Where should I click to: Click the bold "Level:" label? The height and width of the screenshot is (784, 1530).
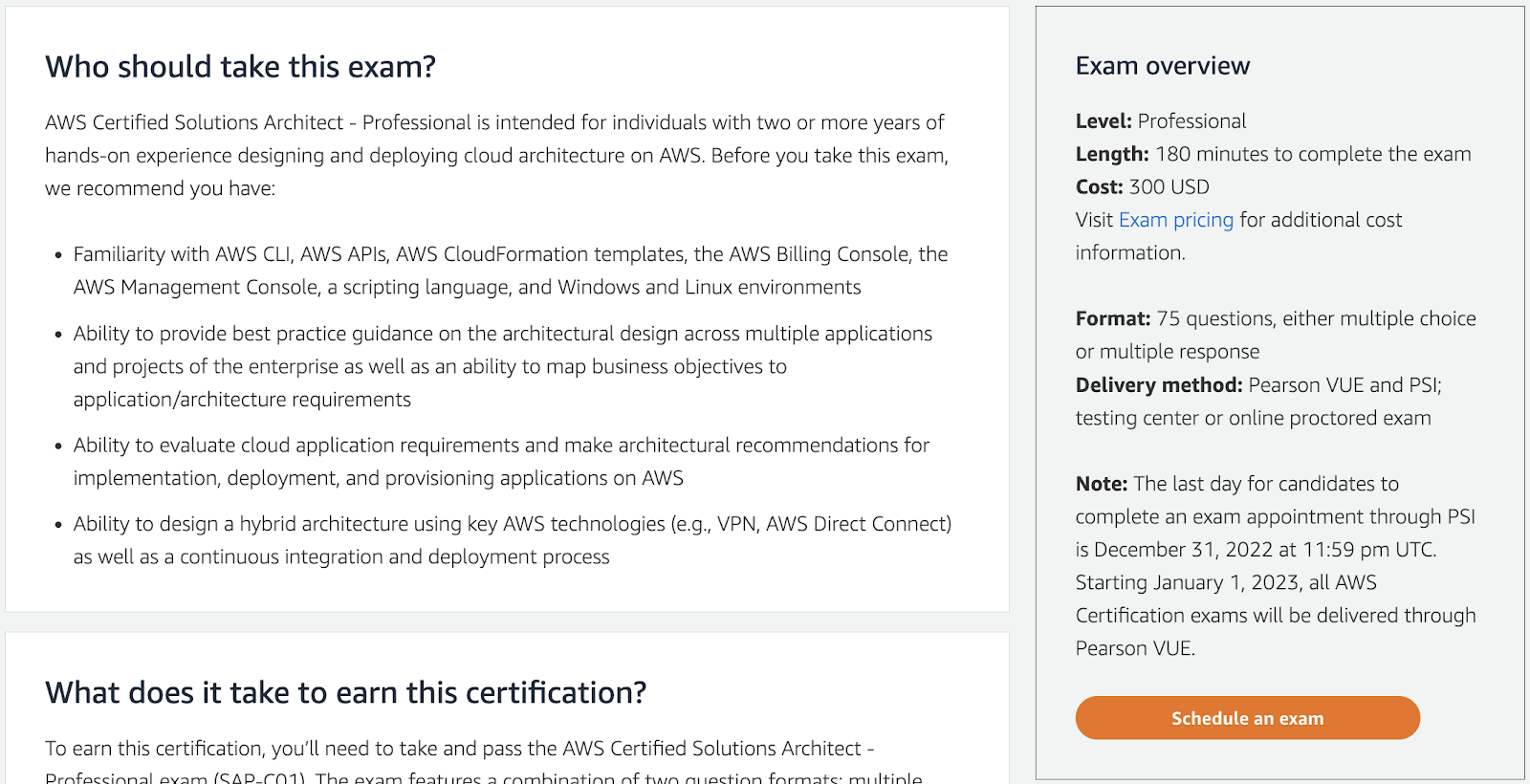click(x=1103, y=121)
